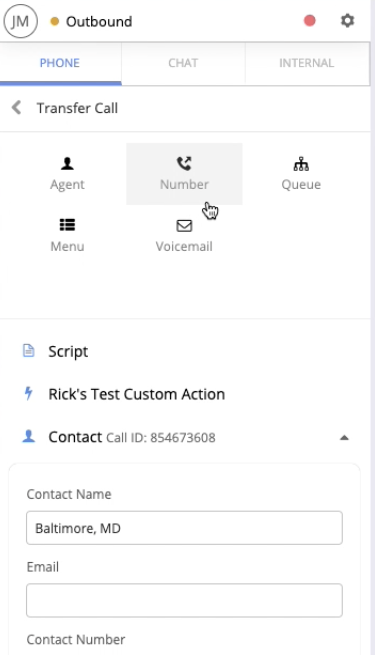Click the empty Email input field
This screenshot has height=655, width=375.
pyautogui.click(x=184, y=600)
